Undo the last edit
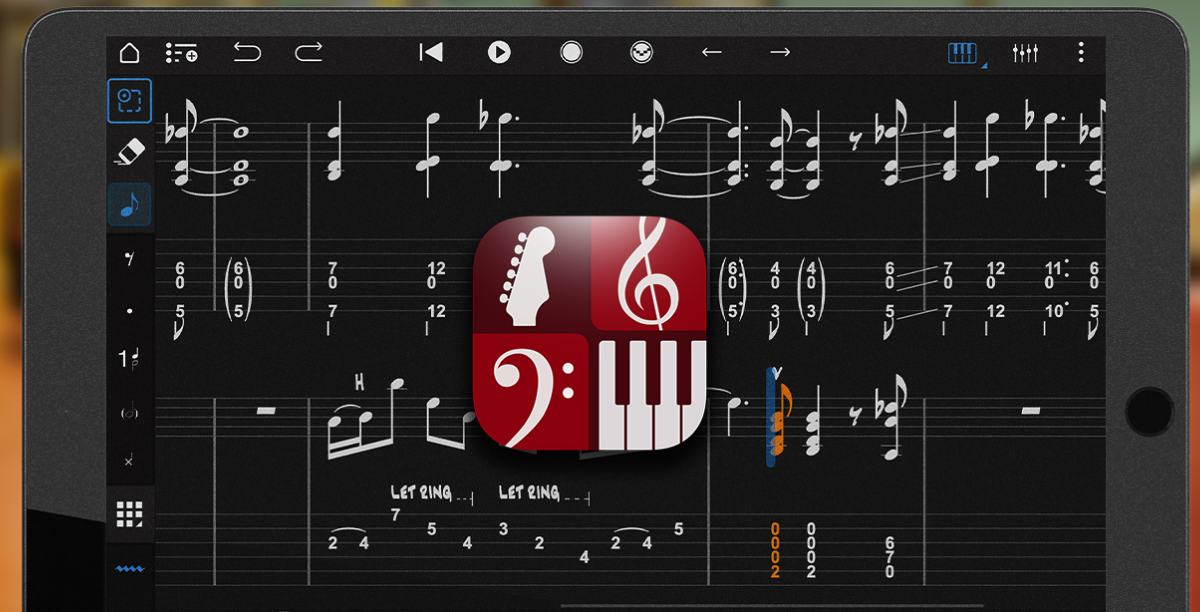1200x612 pixels. [247, 52]
